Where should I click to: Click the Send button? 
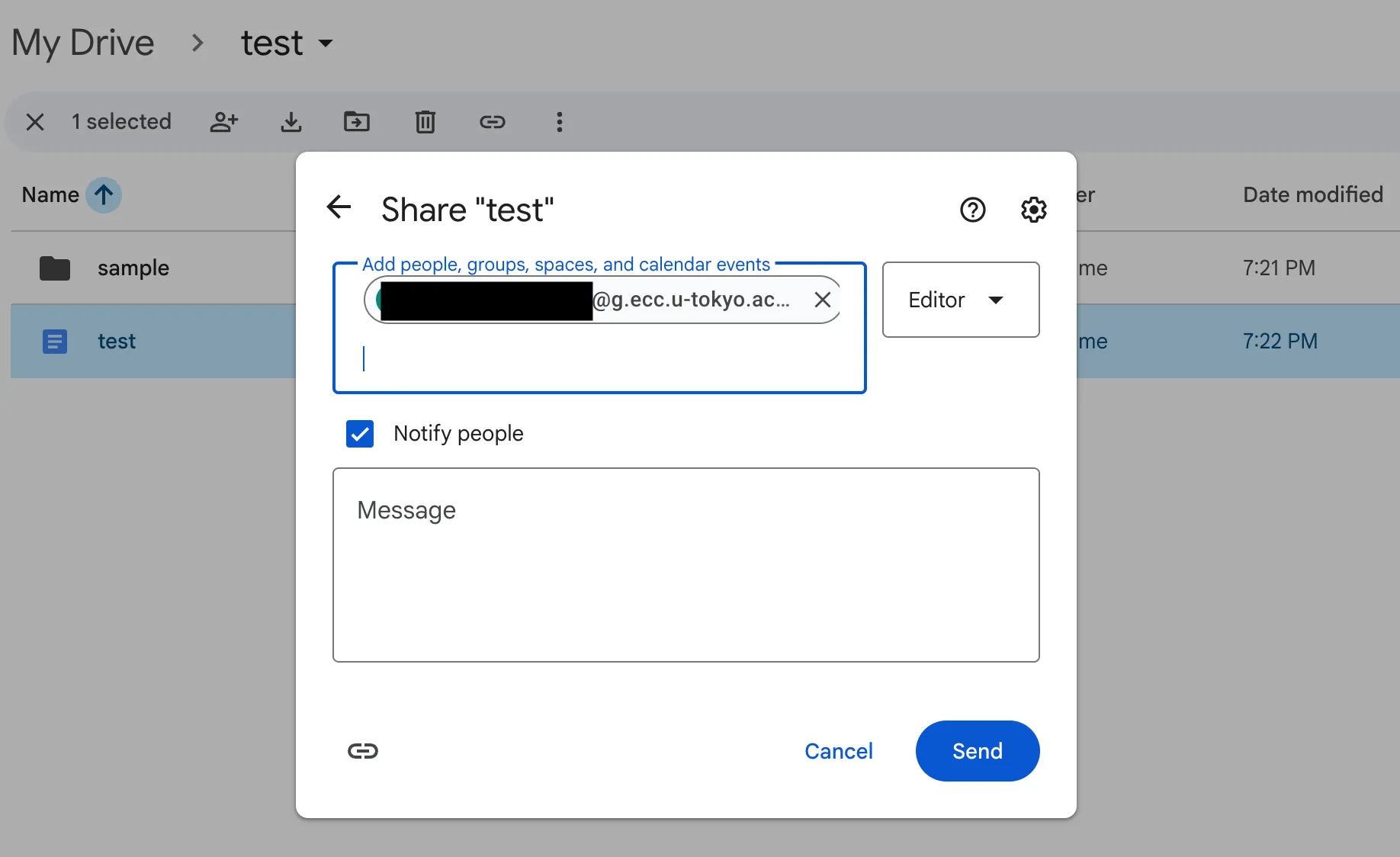click(978, 751)
